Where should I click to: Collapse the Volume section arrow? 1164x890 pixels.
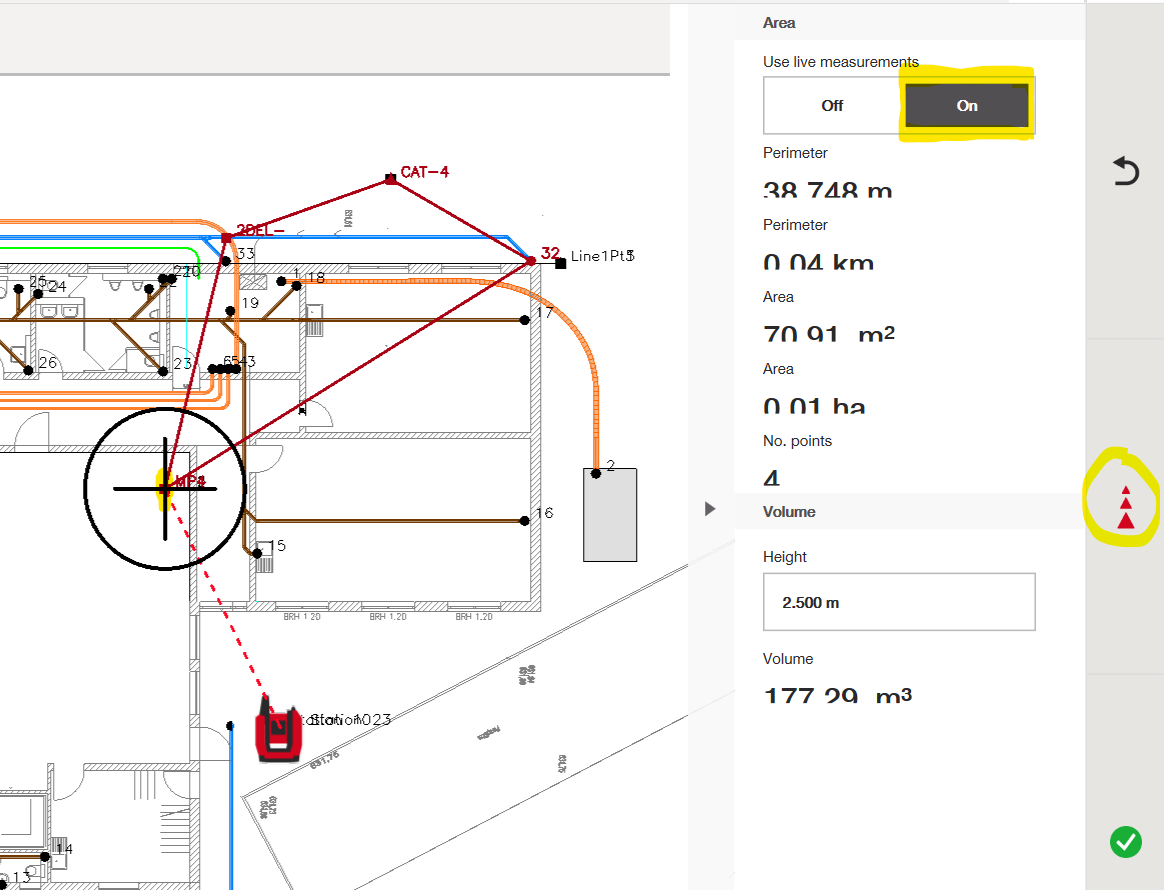click(710, 509)
